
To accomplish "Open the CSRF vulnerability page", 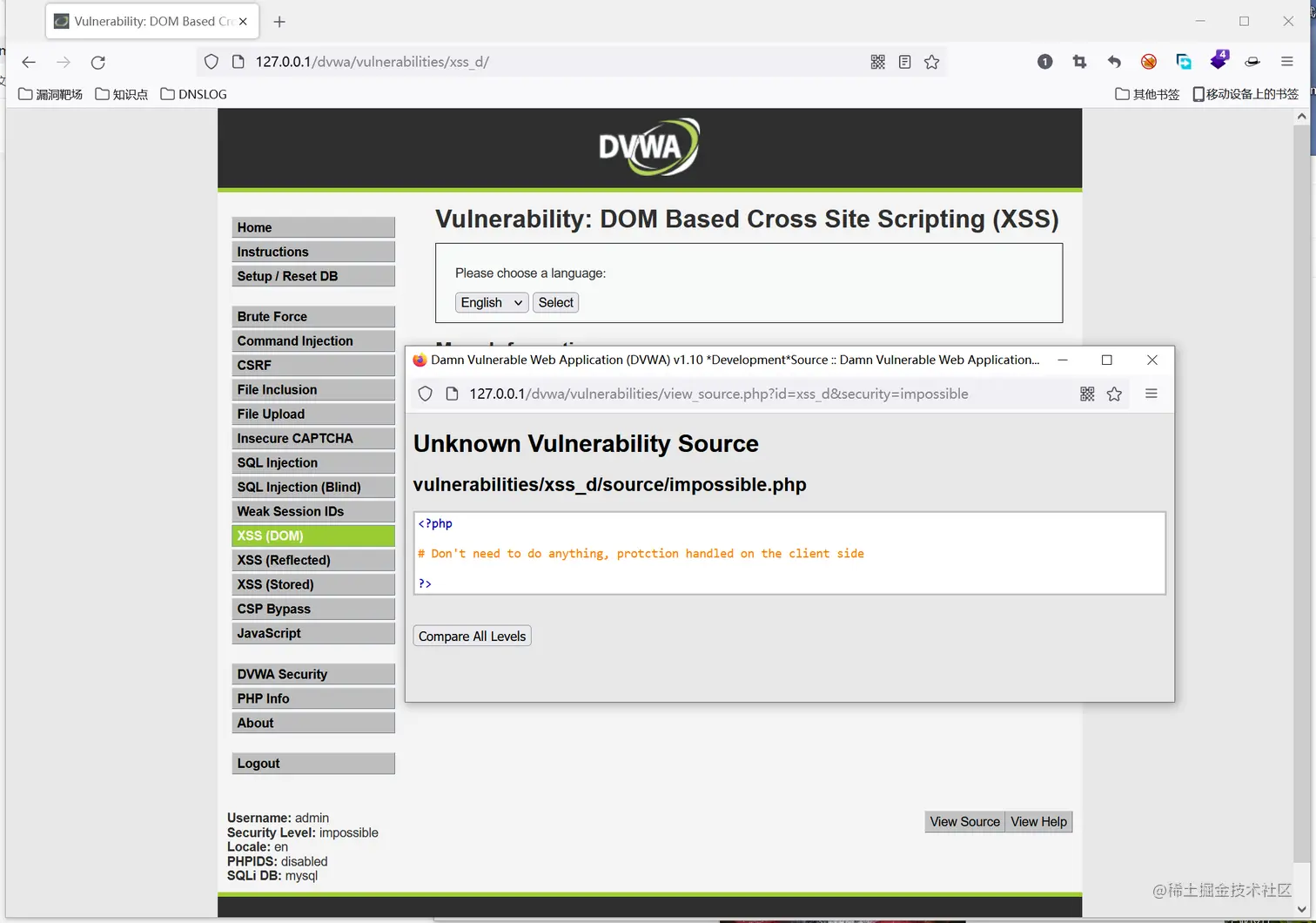I will (x=313, y=366).
